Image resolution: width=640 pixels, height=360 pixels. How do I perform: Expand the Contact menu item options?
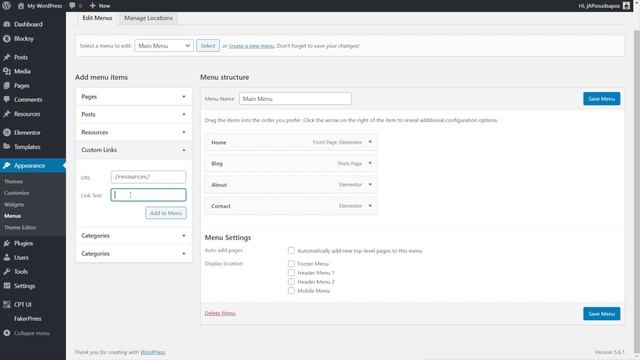click(370, 206)
